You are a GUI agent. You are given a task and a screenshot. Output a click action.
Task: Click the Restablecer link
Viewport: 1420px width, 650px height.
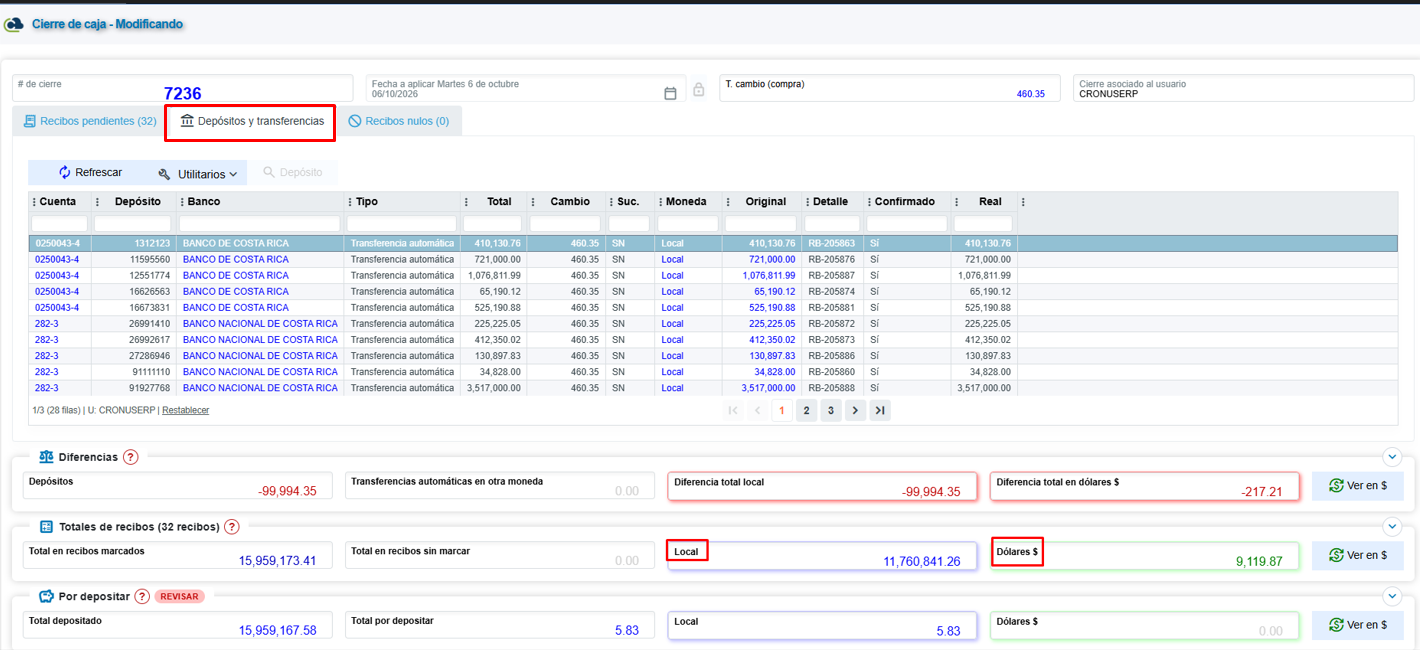click(x=186, y=410)
